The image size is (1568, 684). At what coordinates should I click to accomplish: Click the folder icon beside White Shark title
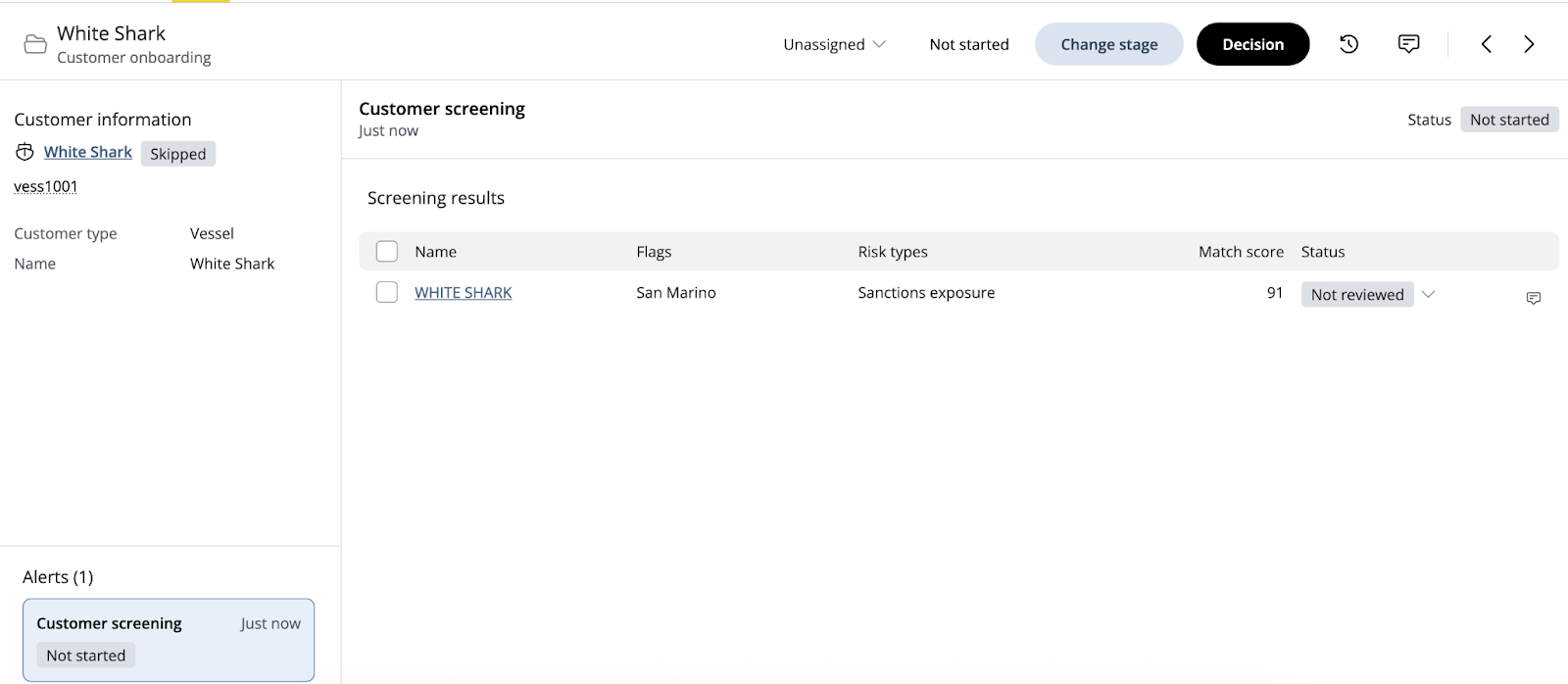click(35, 45)
